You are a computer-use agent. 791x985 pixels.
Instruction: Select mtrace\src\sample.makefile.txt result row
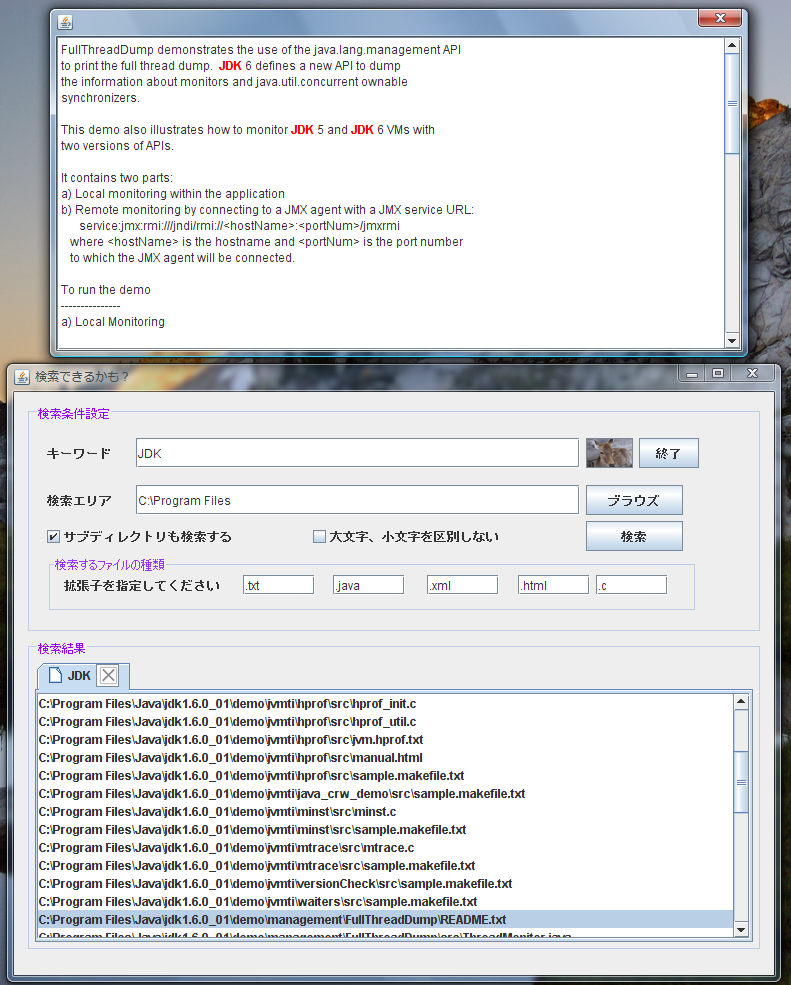coord(385,866)
